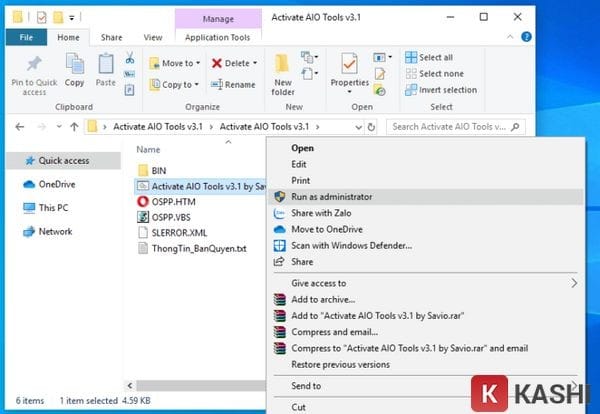Click the Copy path icon in ribbon
The image size is (600, 414).
(x=129, y=74)
